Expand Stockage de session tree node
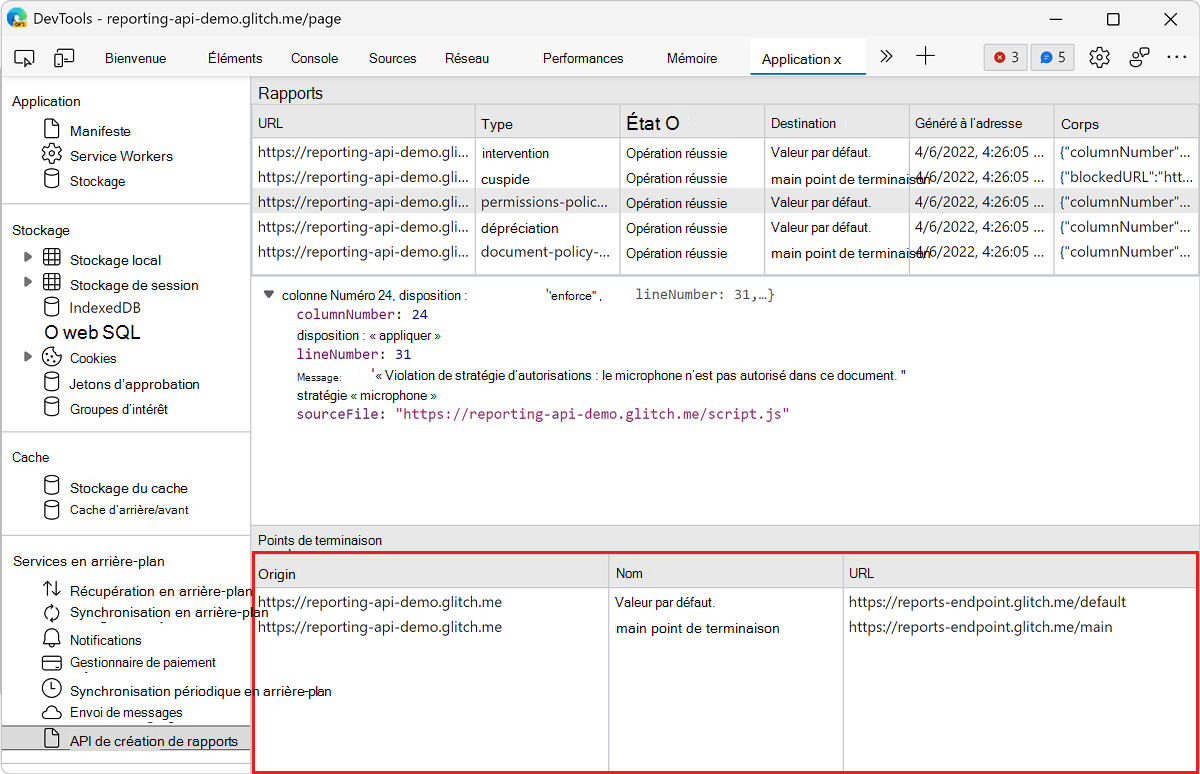Screen dimensions: 1200x774 point(27,283)
